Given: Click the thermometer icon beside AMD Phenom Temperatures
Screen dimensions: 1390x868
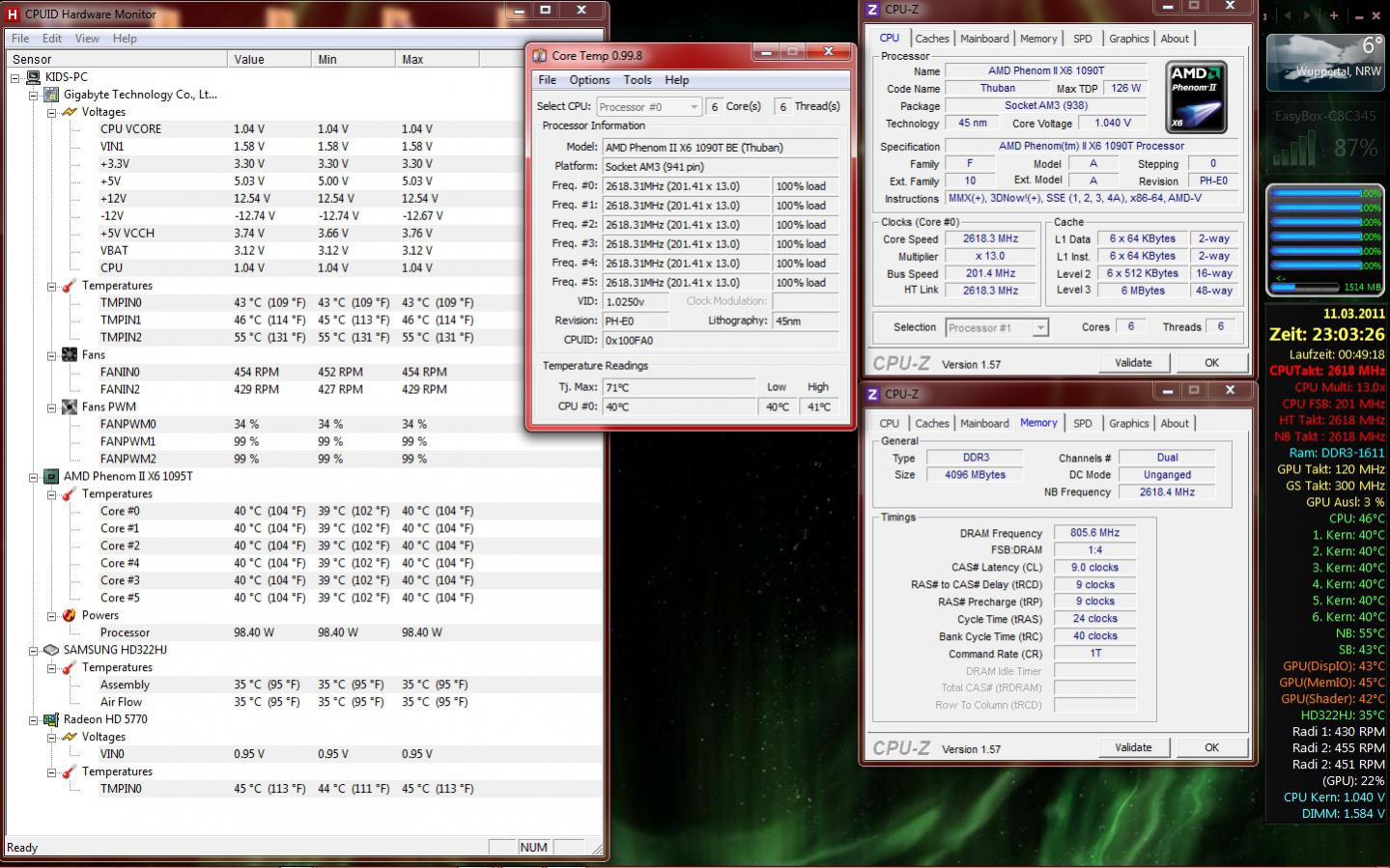Looking at the screenshot, I should click(x=70, y=494).
